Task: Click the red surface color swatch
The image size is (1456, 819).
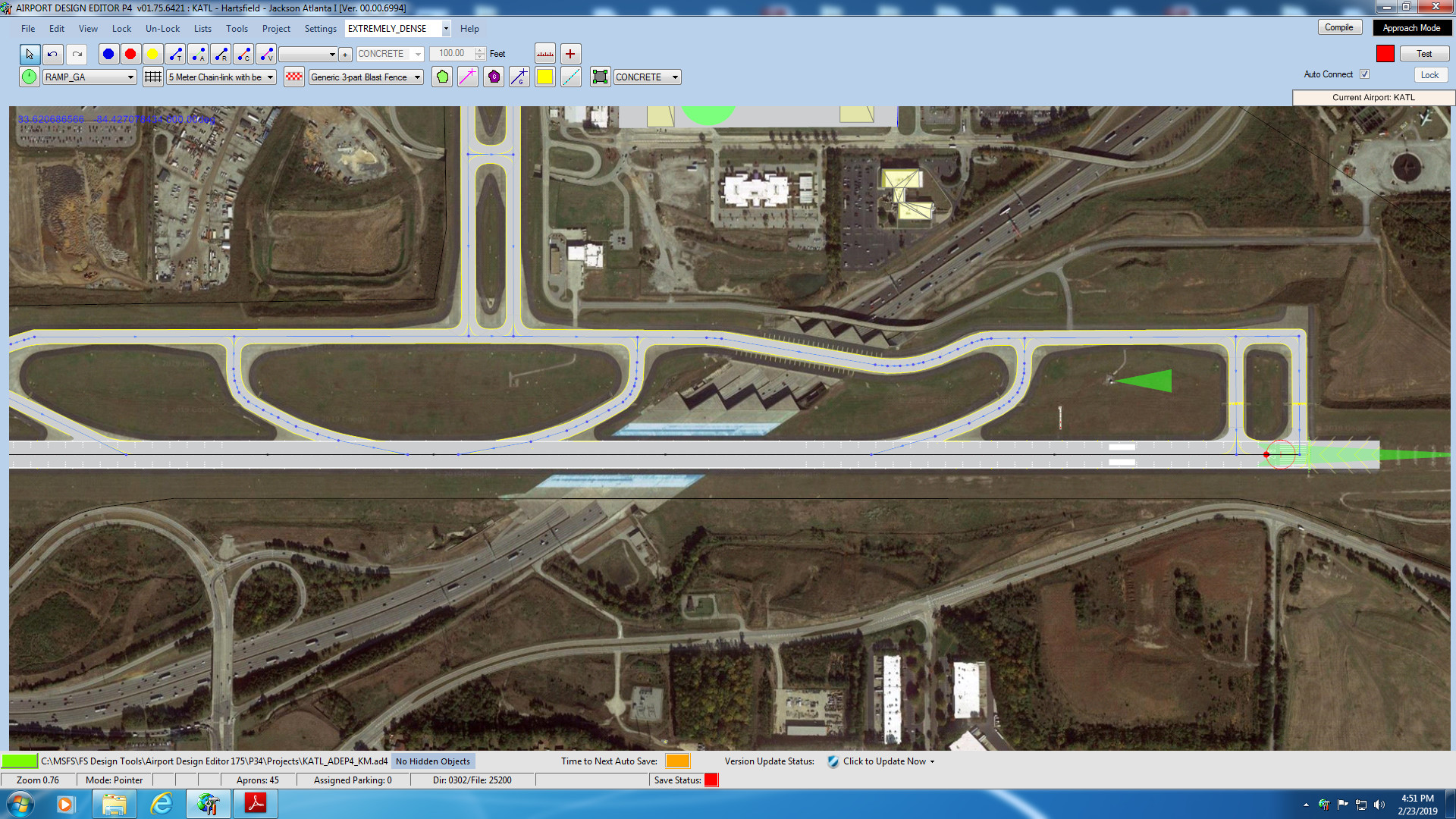Action: 1386,53
